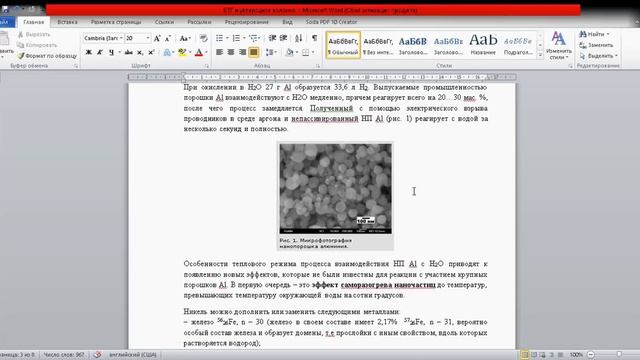Open font size dropdown
The image size is (640, 360).
148,38
